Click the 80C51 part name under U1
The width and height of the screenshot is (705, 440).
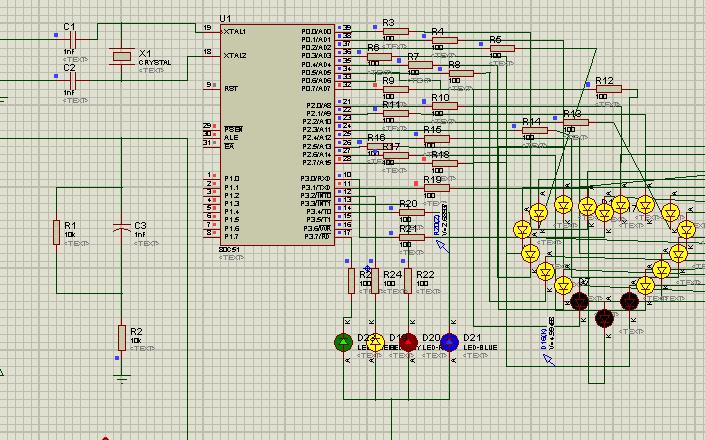tap(229, 249)
